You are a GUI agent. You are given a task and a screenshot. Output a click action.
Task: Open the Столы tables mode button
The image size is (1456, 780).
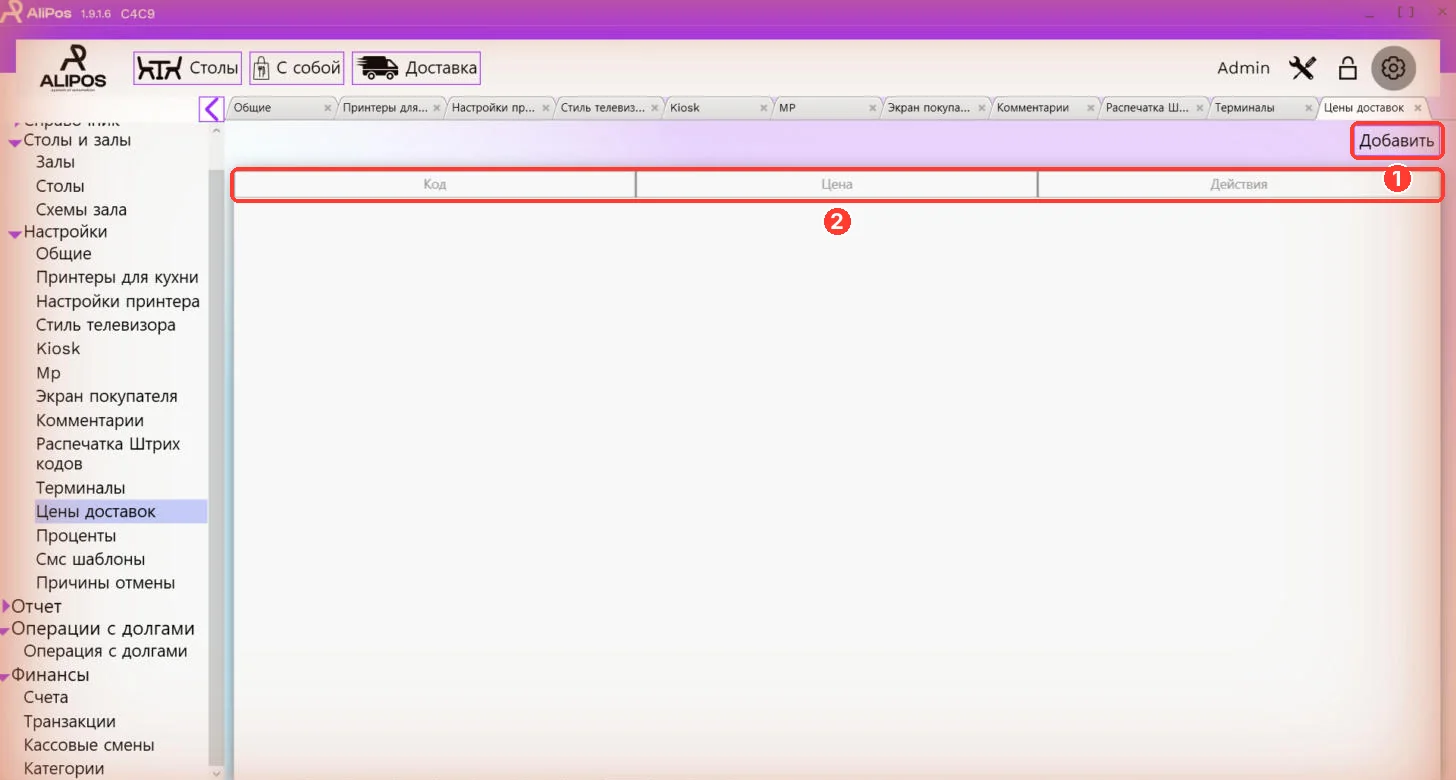[x=188, y=68]
